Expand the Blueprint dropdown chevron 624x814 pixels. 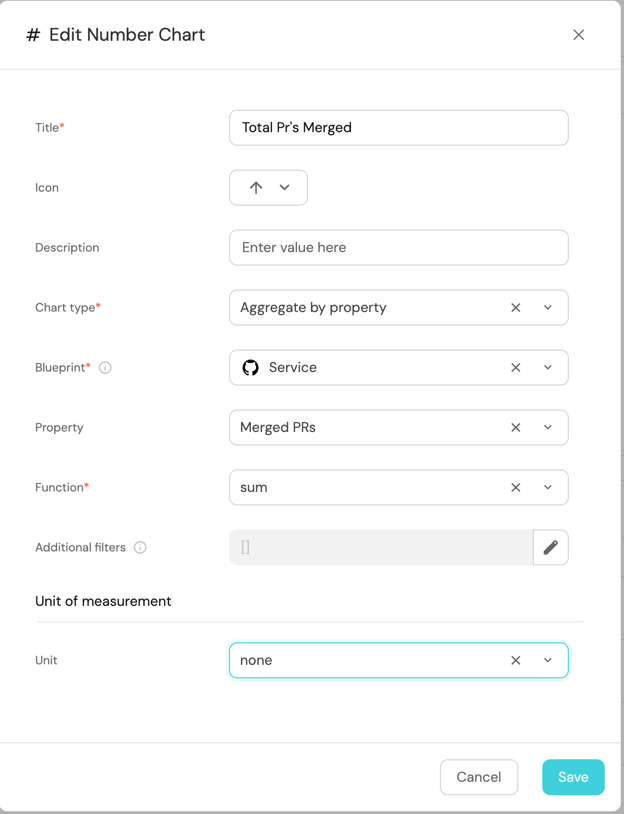click(x=548, y=368)
